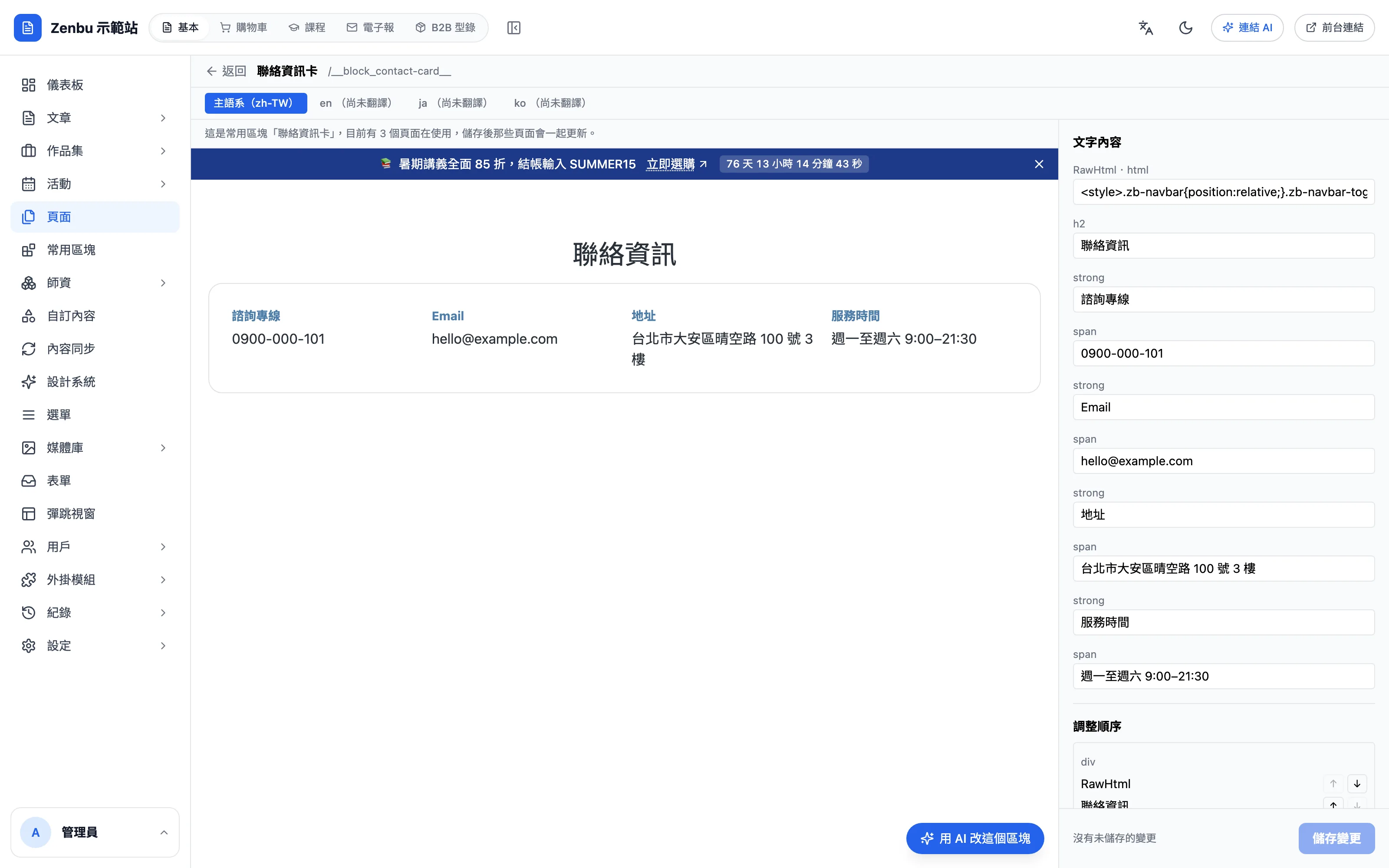Toggle dark mode moon icon
Viewport: 1389px width, 868px height.
click(x=1185, y=27)
